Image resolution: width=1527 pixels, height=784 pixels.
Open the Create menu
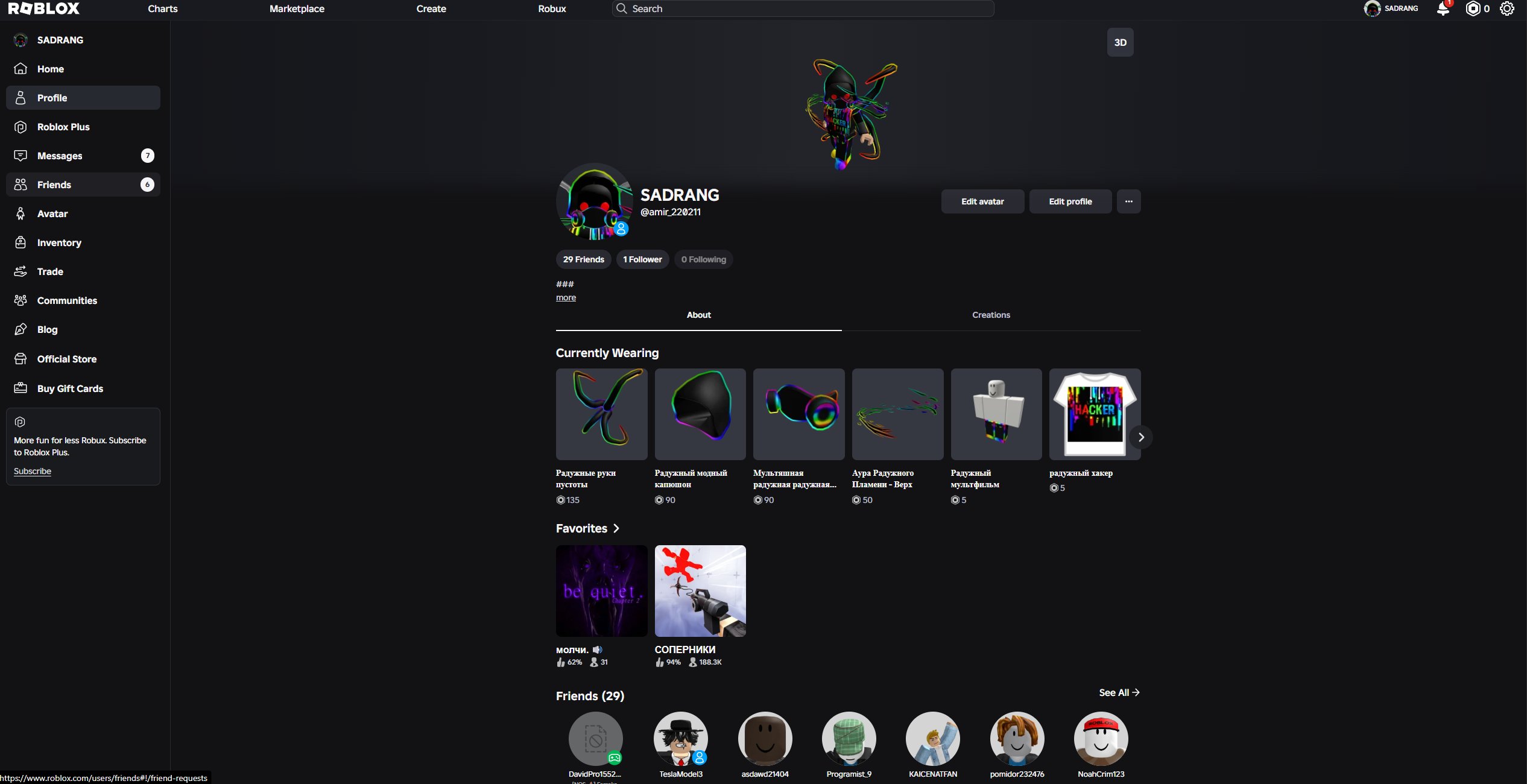pos(431,8)
